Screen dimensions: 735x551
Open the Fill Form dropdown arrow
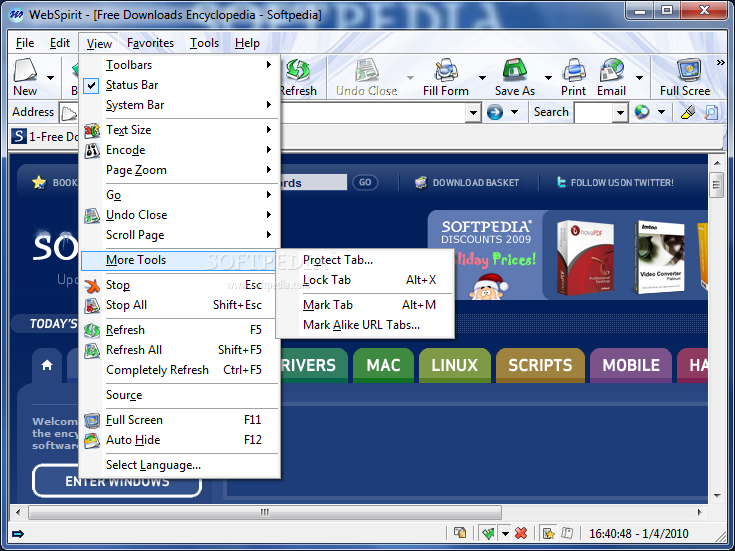click(482, 77)
